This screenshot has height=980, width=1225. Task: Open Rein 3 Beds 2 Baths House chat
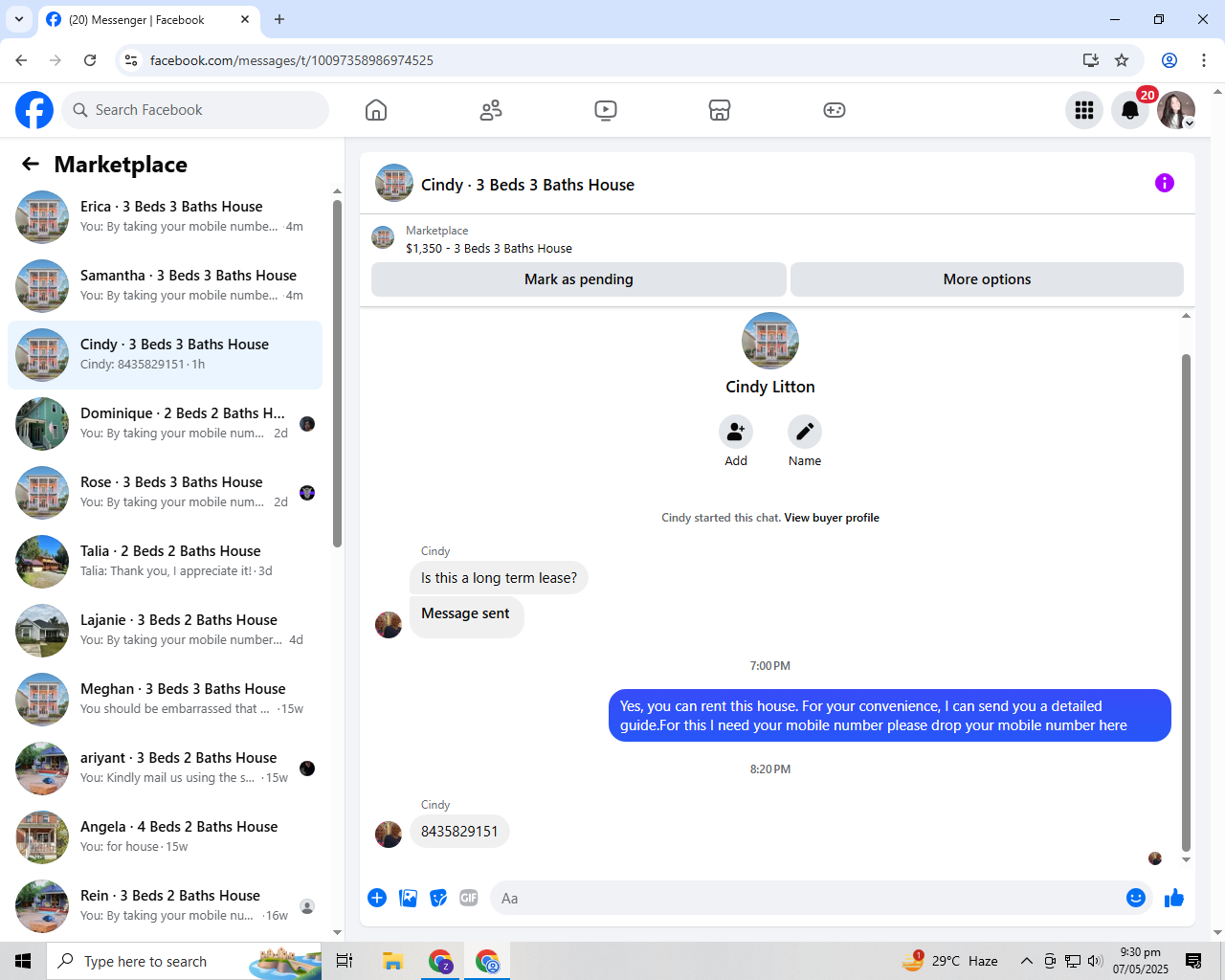(165, 906)
